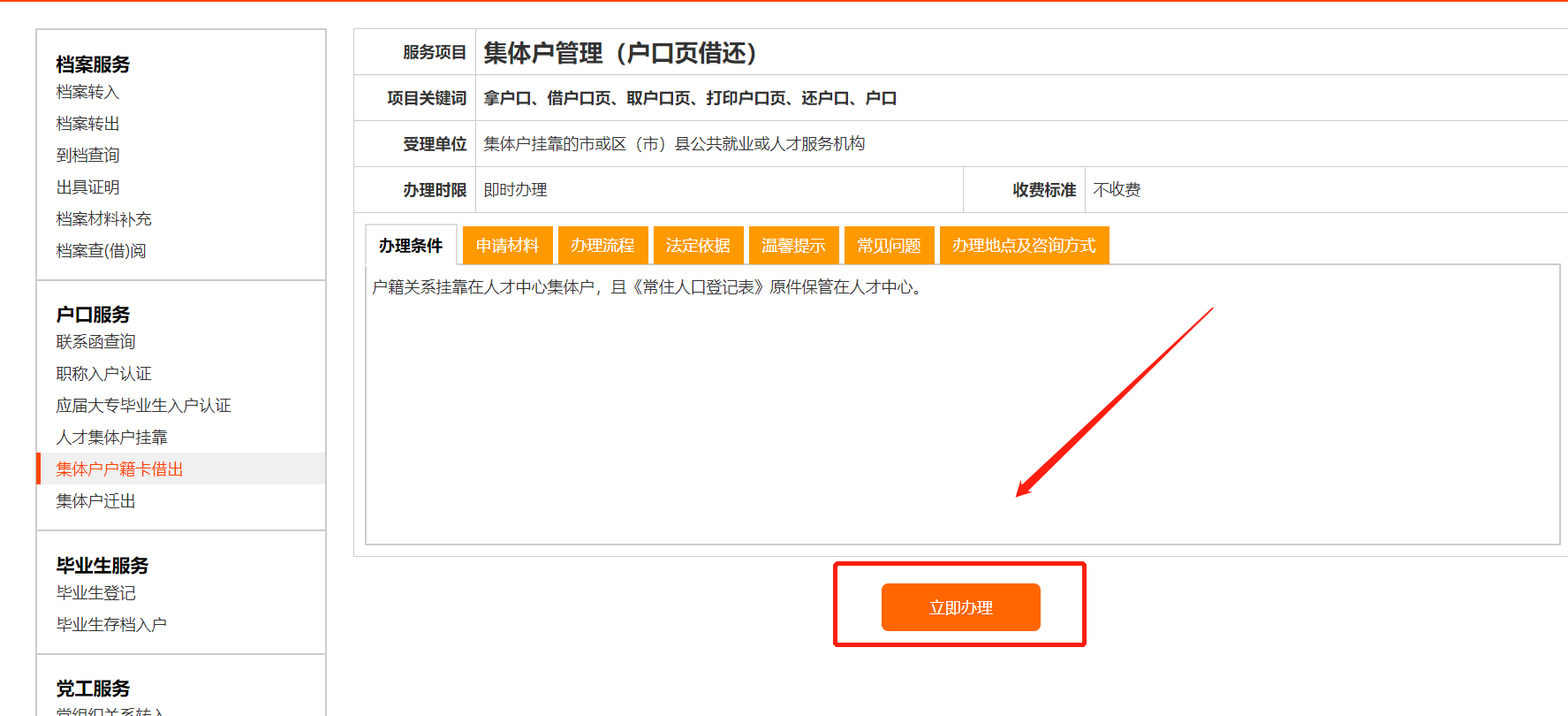Viewport: 1568px width, 716px height.
Task: Open 档案查(借)阅 link
Action: point(101,251)
